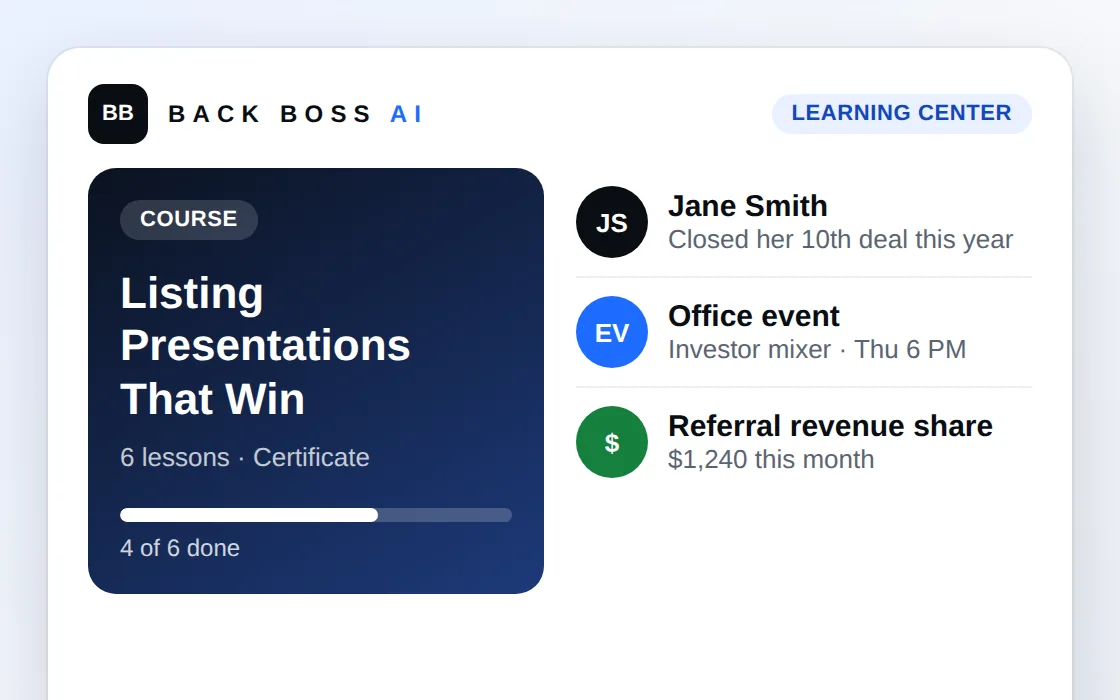Click the course progress bar
The height and width of the screenshot is (700, 1120).
pos(316,515)
